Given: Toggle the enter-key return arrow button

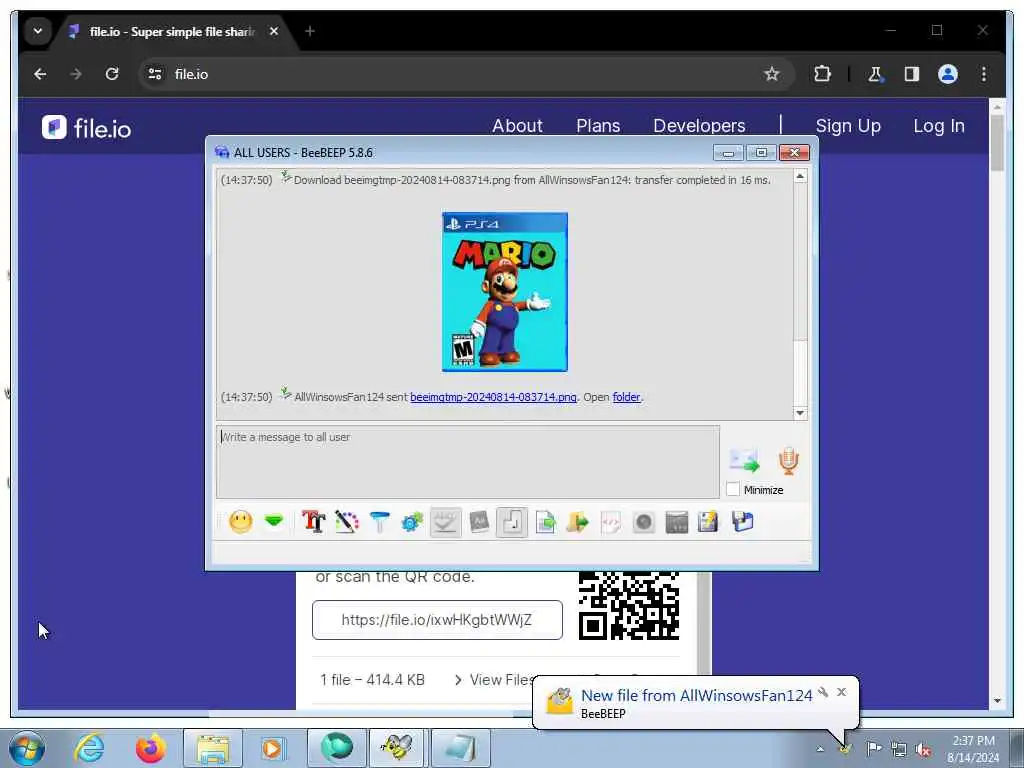Looking at the screenshot, I should 512,522.
